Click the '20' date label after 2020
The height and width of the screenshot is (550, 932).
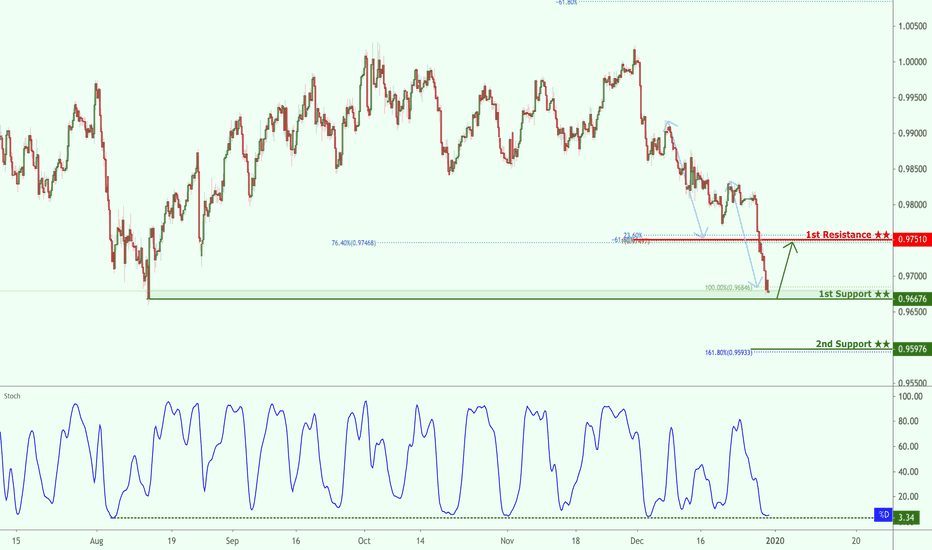pos(856,541)
